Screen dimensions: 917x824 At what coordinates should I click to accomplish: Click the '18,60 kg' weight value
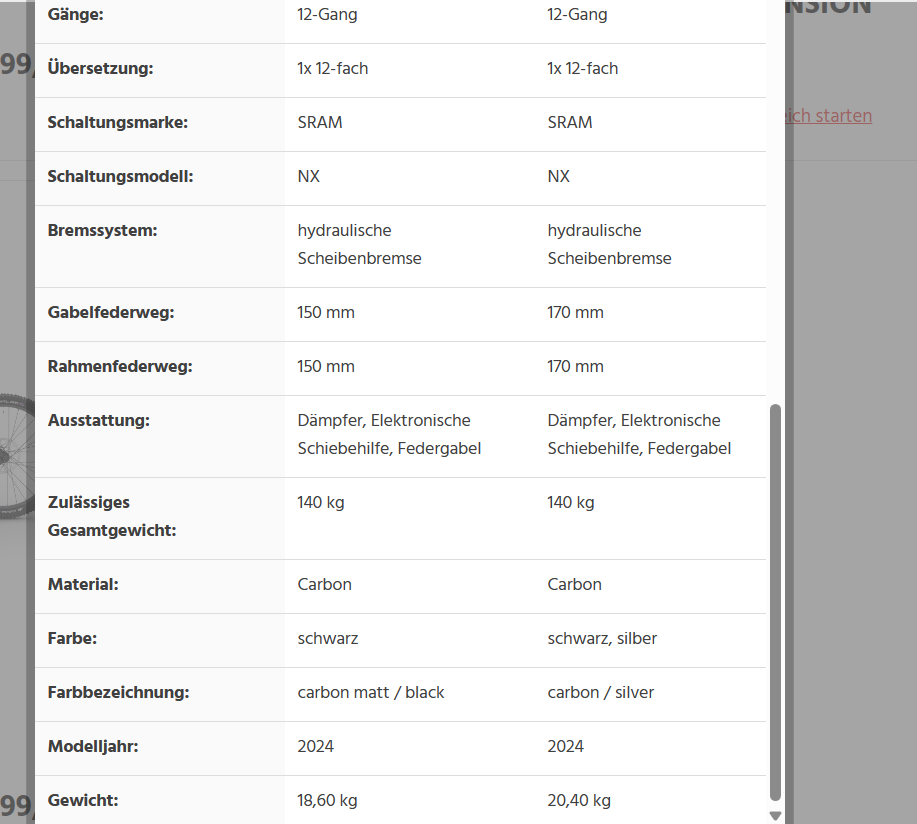(327, 801)
